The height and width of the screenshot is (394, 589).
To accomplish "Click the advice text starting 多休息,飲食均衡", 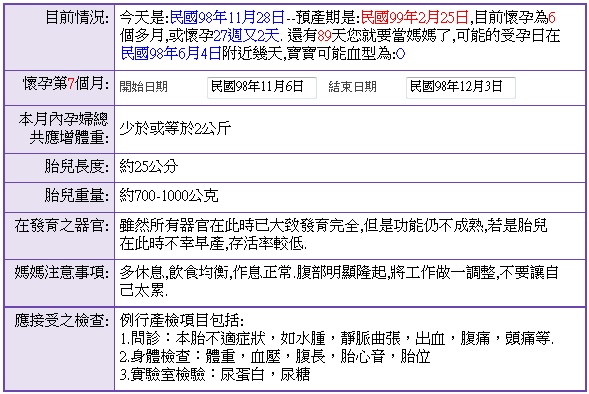I will click(x=339, y=281).
